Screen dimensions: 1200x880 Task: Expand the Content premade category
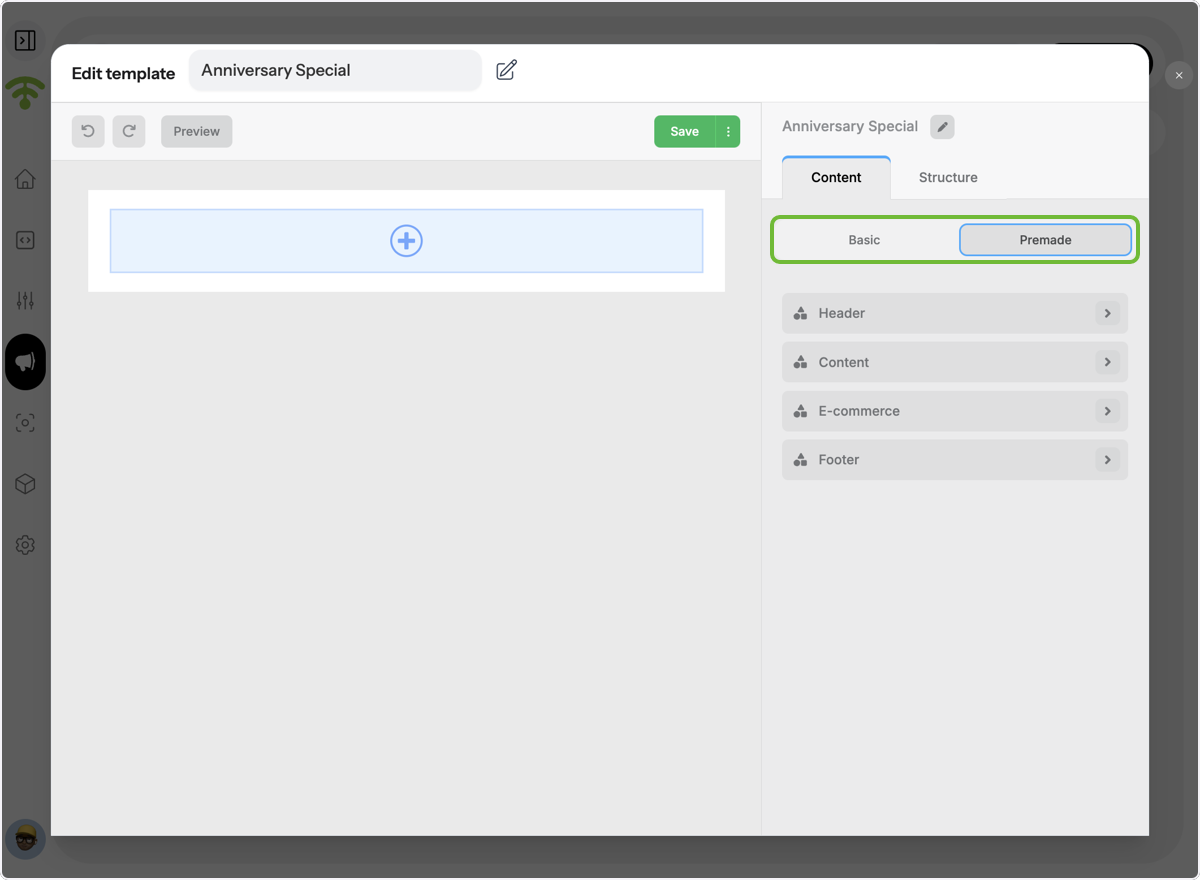click(x=955, y=362)
